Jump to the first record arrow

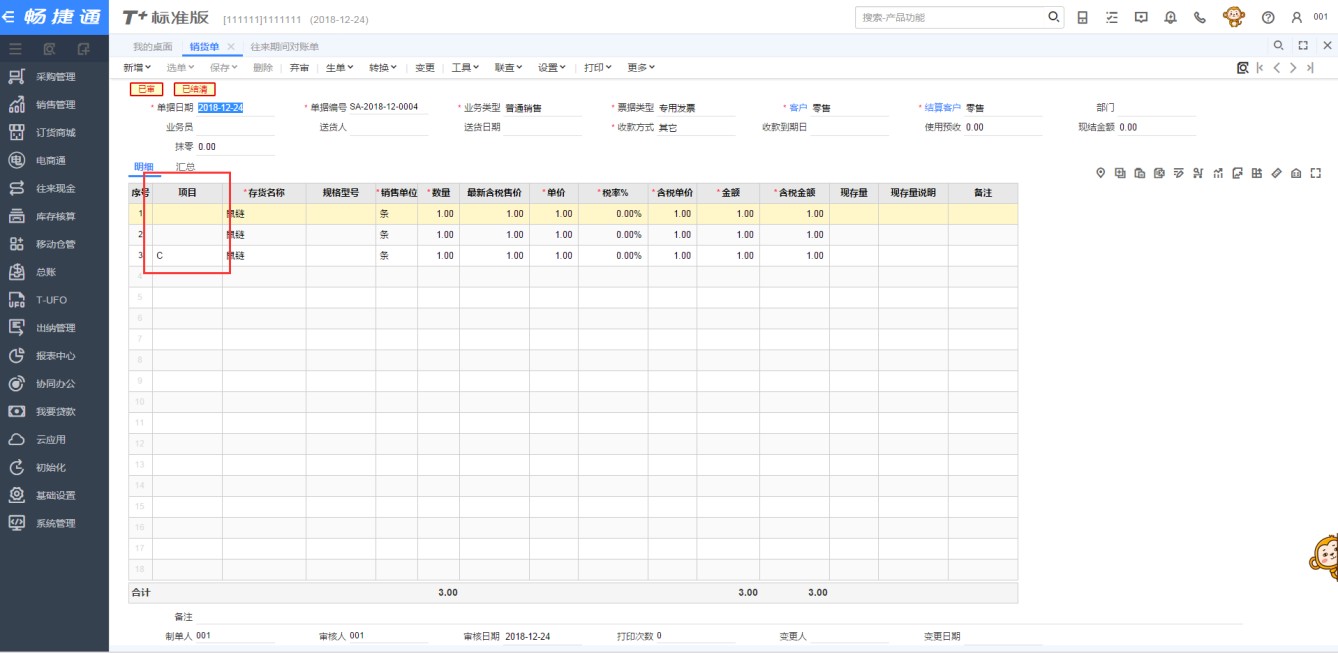(x=1260, y=68)
